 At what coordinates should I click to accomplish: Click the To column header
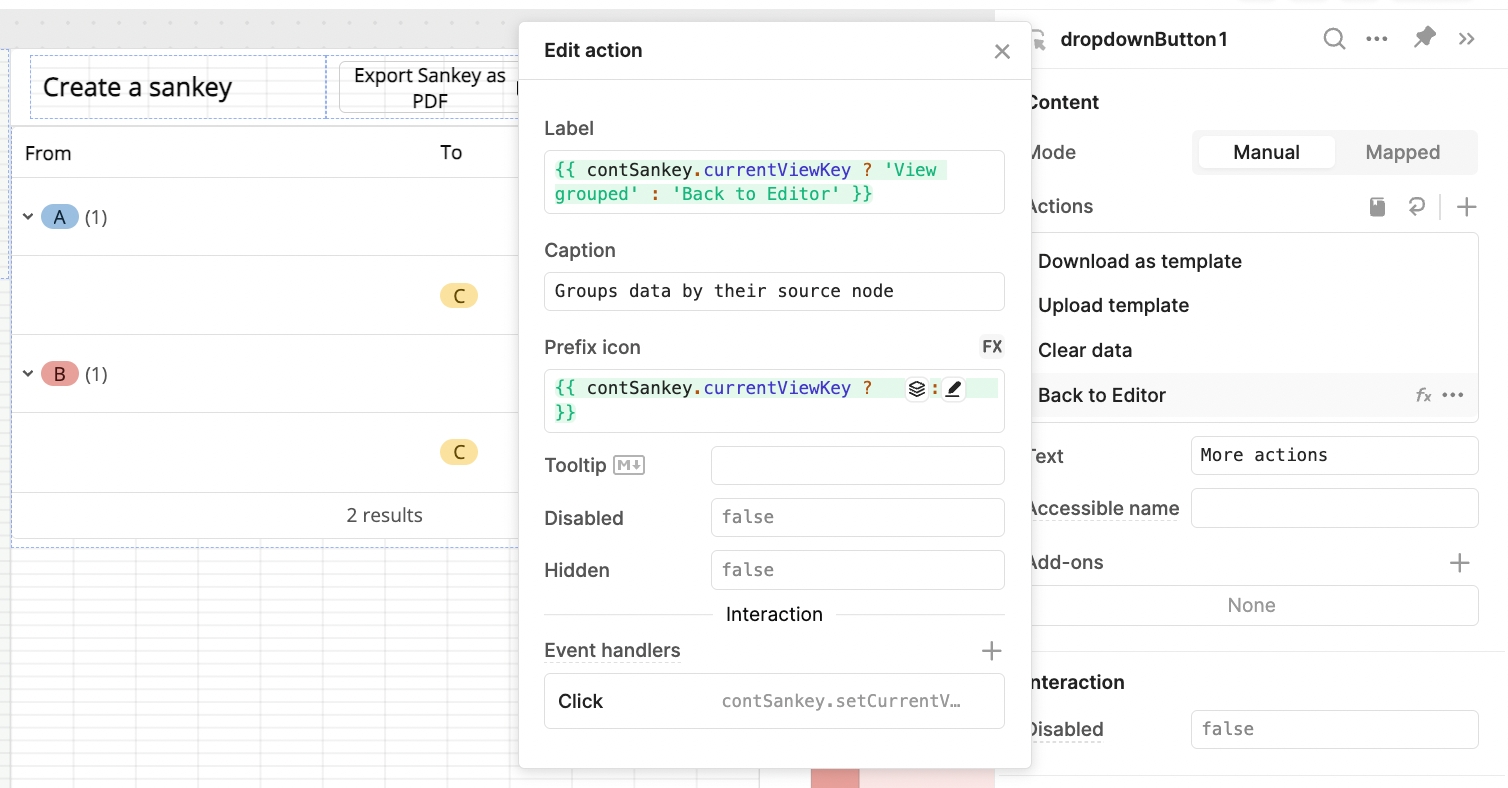(451, 152)
